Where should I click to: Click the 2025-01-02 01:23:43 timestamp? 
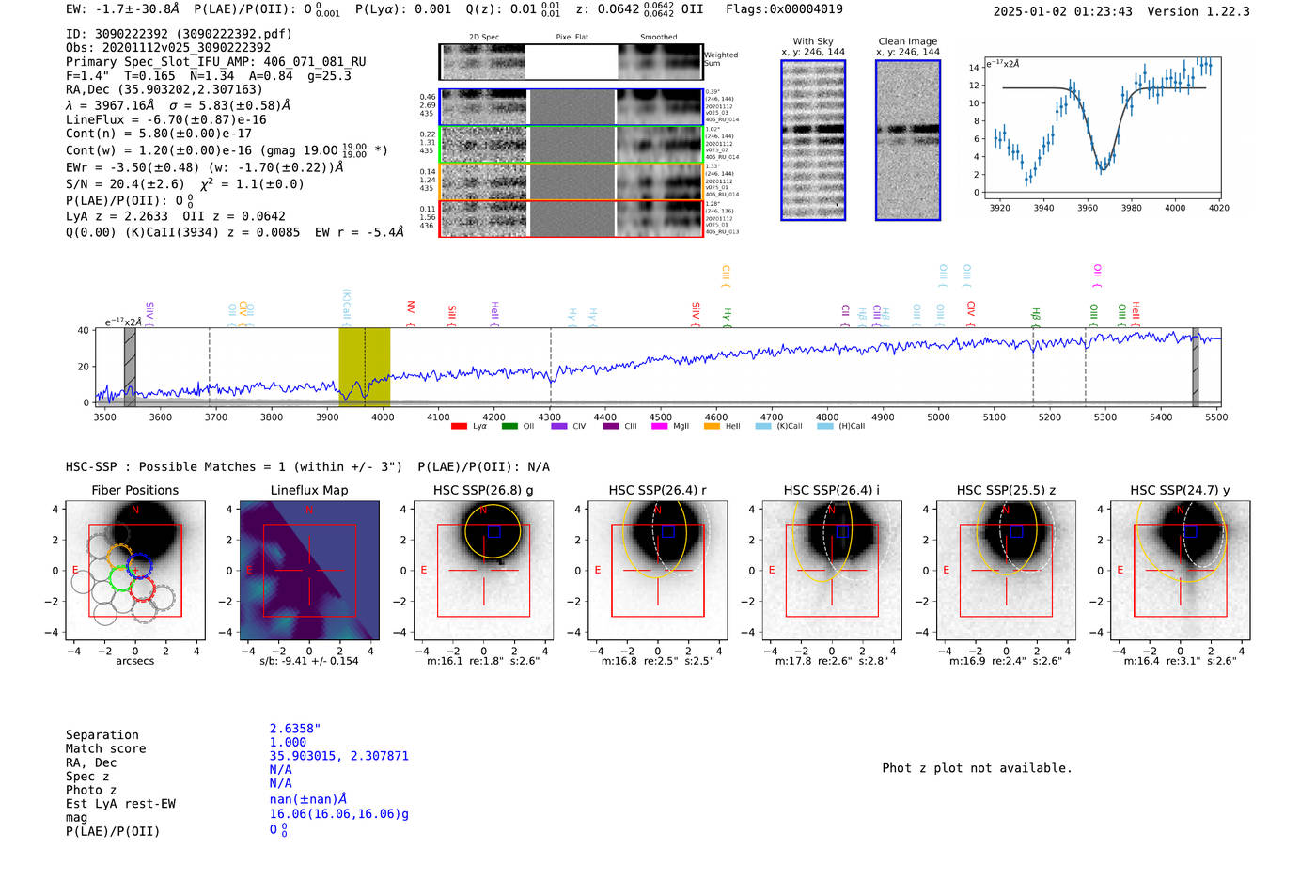[x=1063, y=11]
